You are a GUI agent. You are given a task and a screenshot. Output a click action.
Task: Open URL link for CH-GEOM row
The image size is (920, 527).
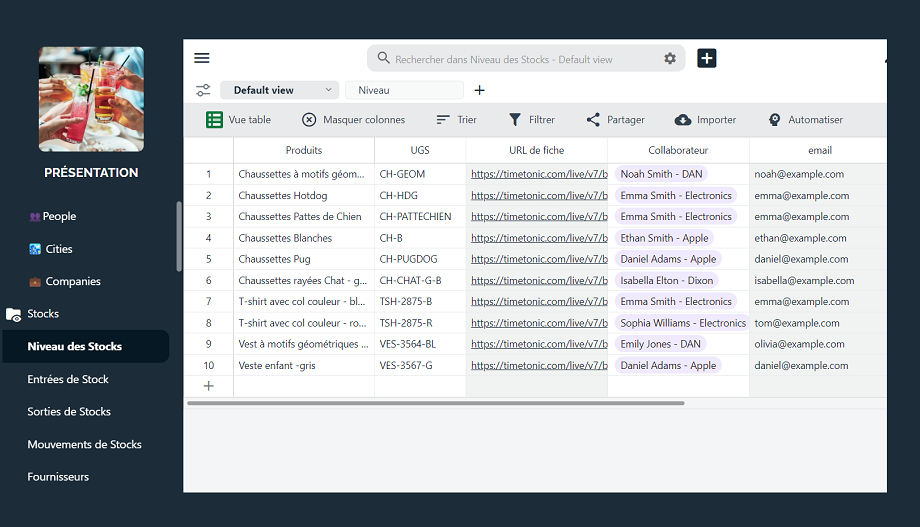[x=539, y=174]
